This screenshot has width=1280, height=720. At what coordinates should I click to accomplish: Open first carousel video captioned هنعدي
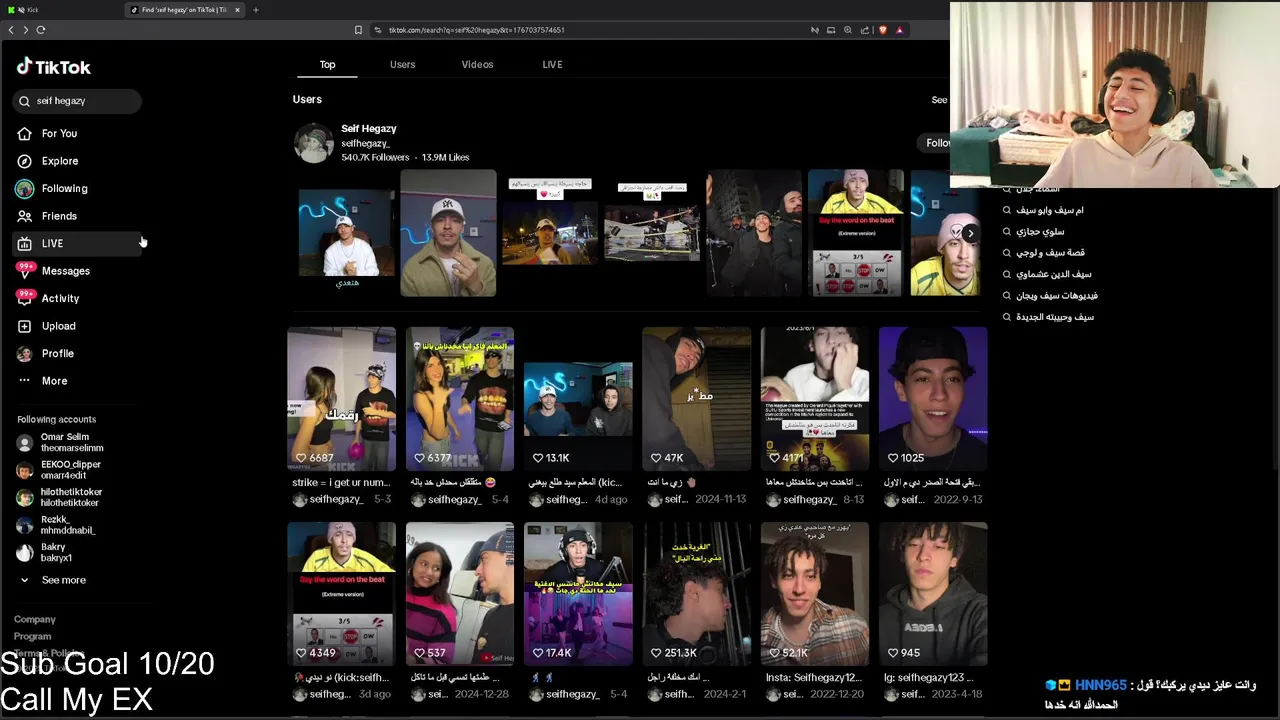click(346, 233)
